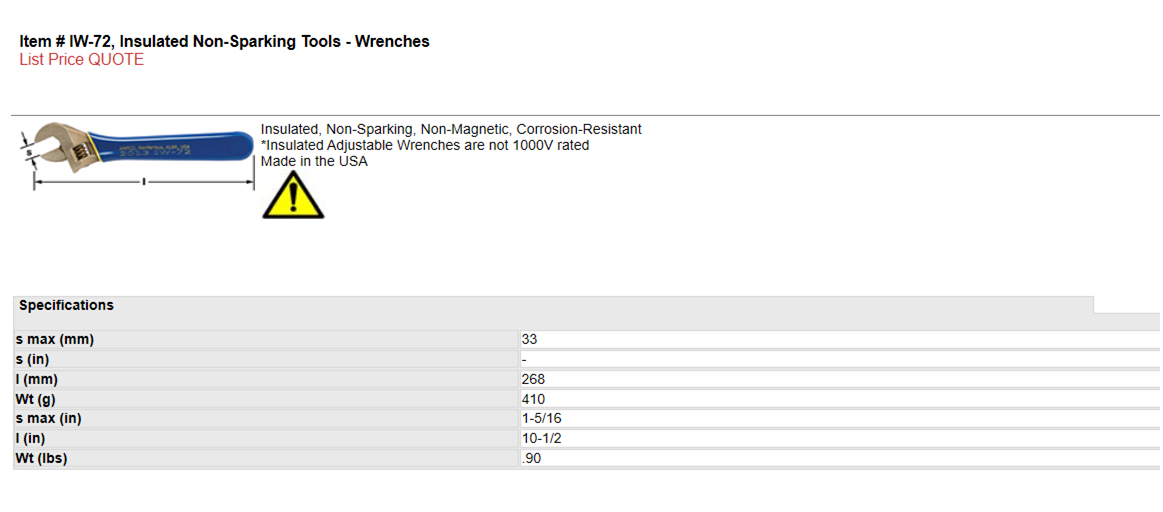Click the List Price QUOTE link
This screenshot has width=1163, height=512.
[x=82, y=60]
